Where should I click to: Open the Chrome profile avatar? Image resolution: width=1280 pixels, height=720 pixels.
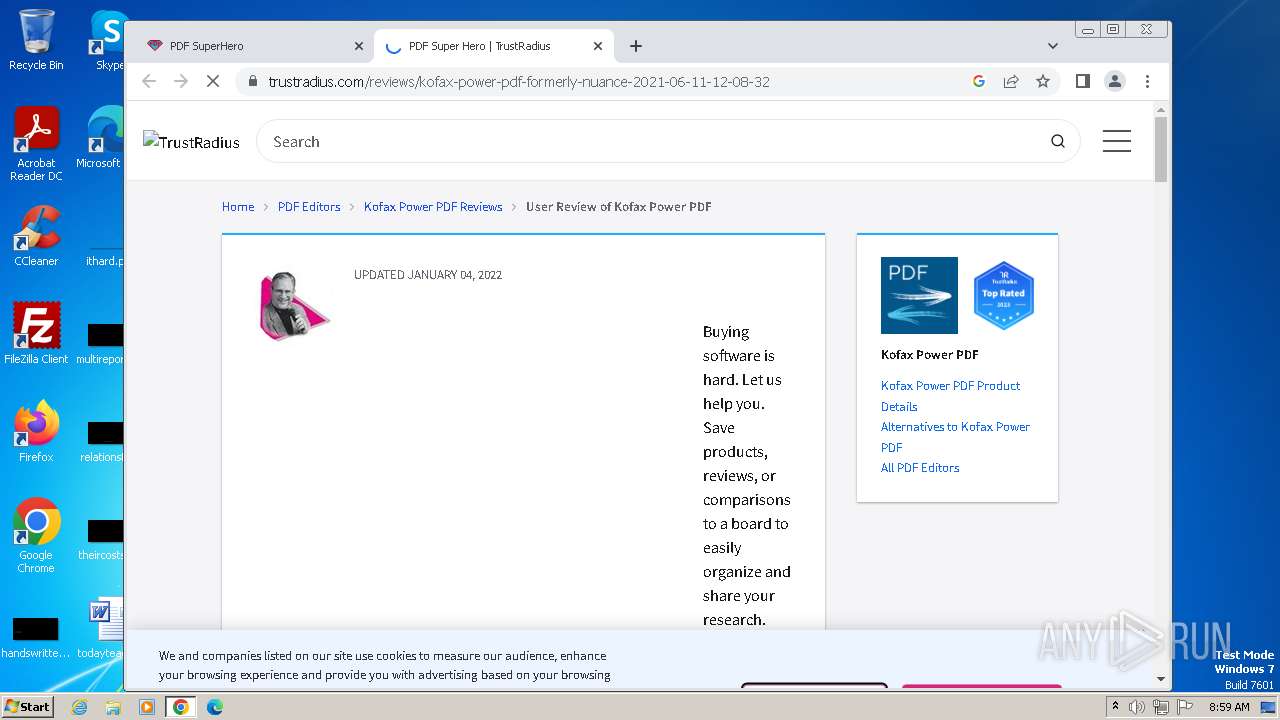[1115, 81]
